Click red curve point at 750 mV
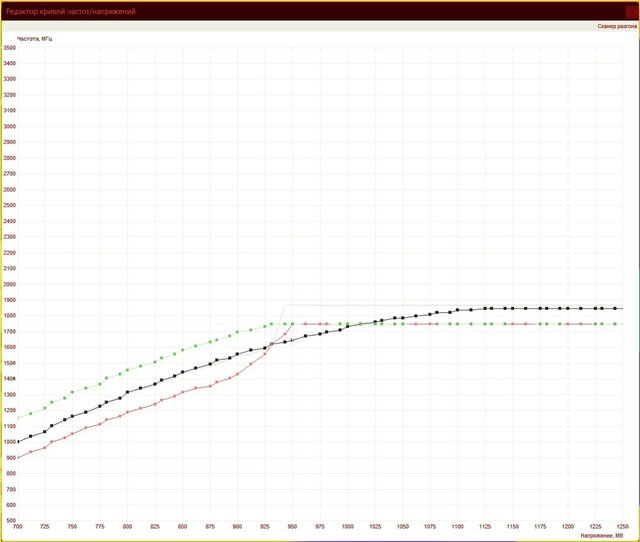The image size is (640, 542). 73,434
